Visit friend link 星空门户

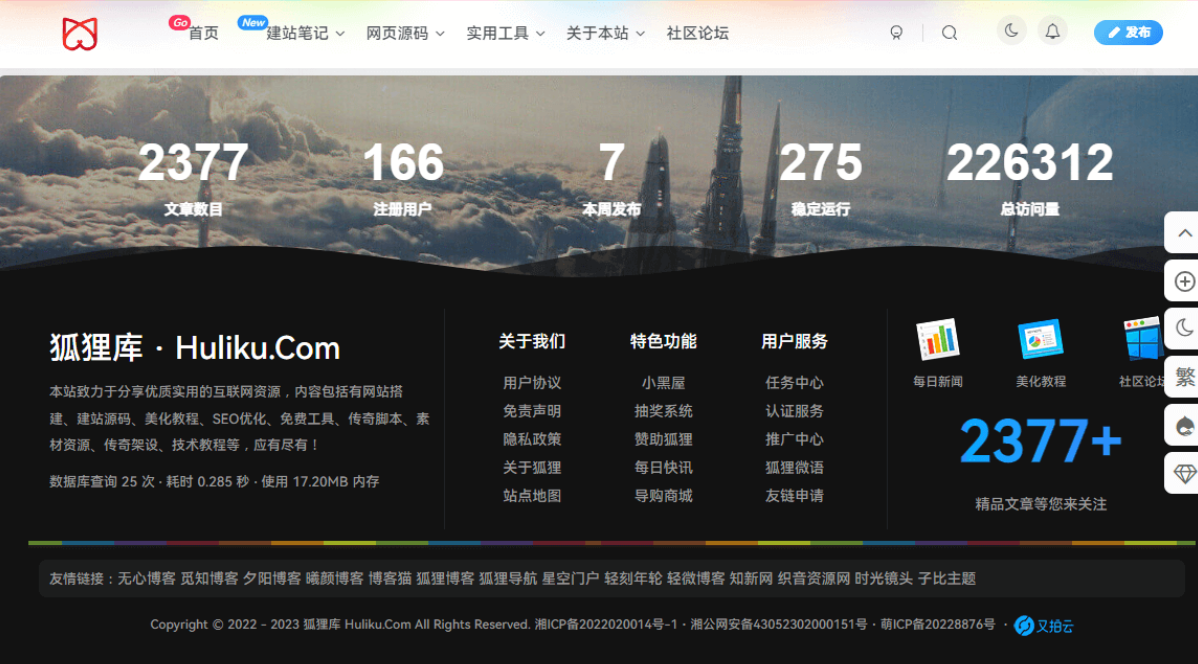coord(571,578)
